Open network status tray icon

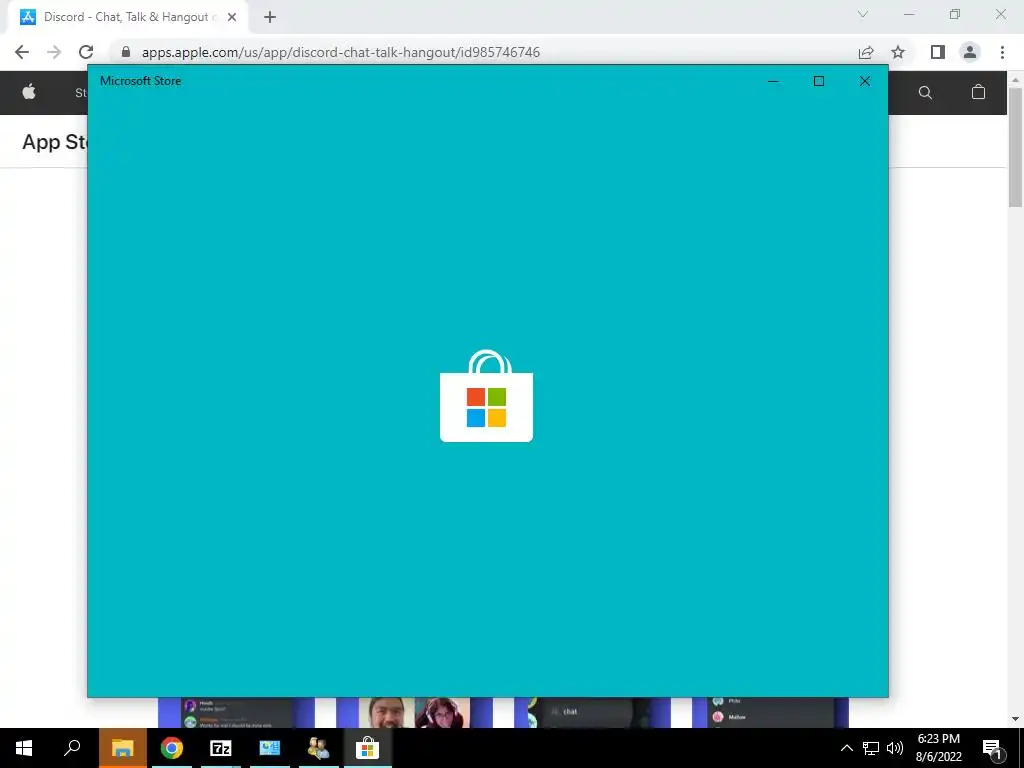871,748
